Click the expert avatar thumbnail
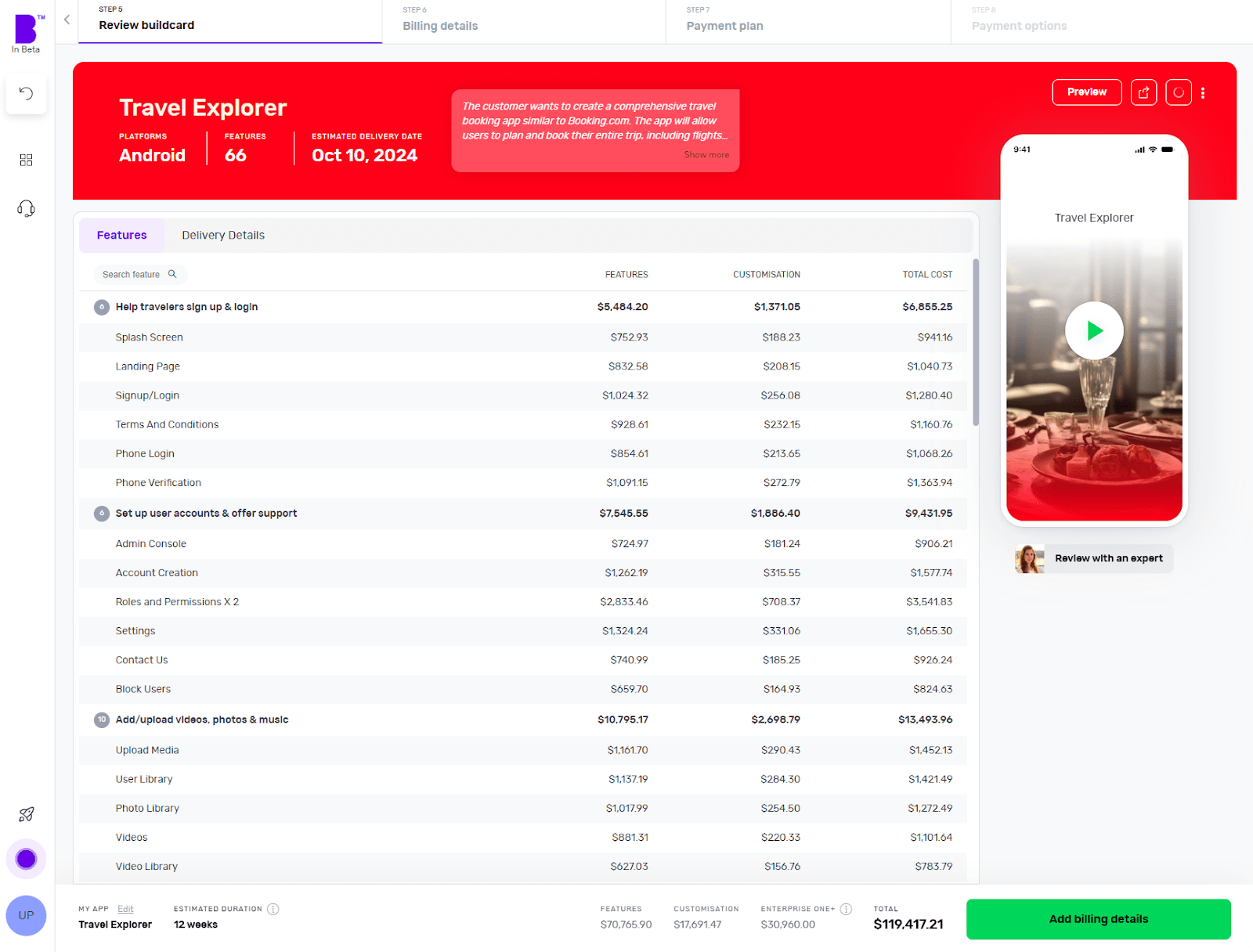1253x952 pixels. pos(1030,559)
